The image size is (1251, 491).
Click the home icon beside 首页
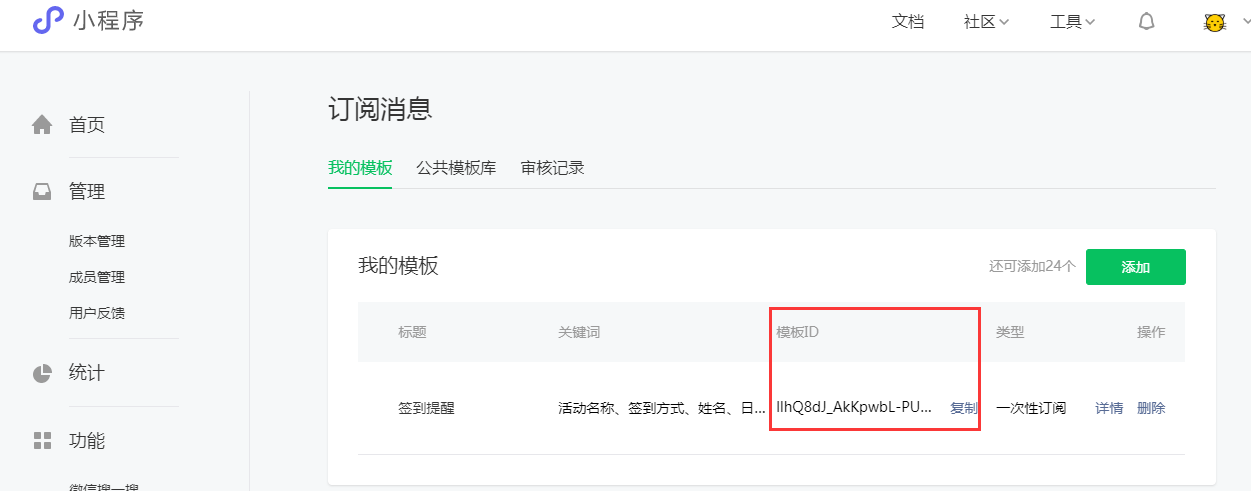pos(42,125)
